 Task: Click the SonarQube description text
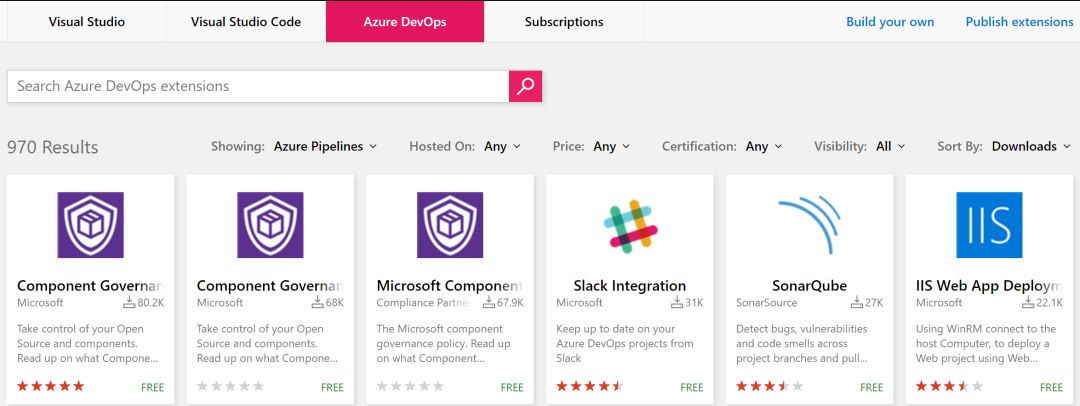(x=802, y=344)
